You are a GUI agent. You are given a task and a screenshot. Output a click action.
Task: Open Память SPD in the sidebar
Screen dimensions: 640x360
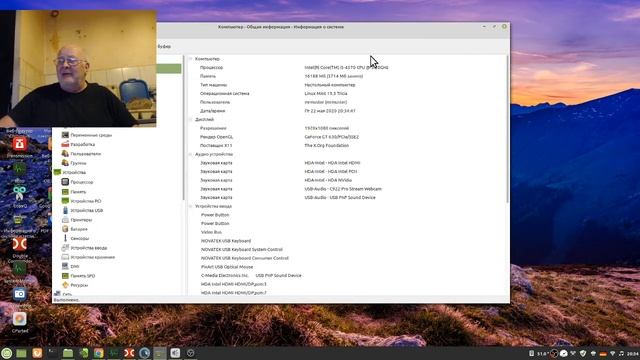[82, 276]
